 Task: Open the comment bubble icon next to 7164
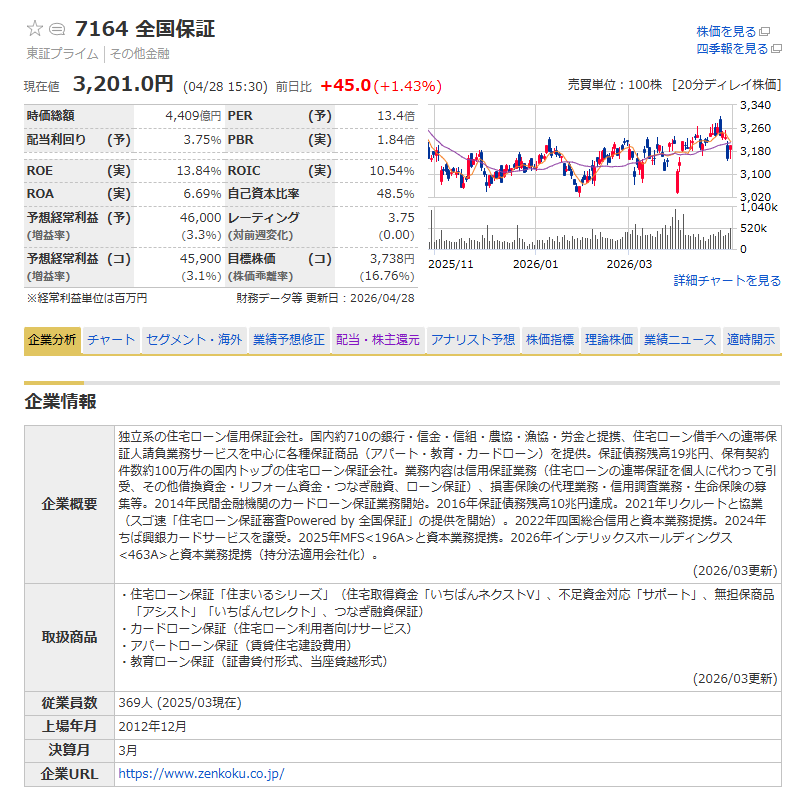tap(57, 29)
